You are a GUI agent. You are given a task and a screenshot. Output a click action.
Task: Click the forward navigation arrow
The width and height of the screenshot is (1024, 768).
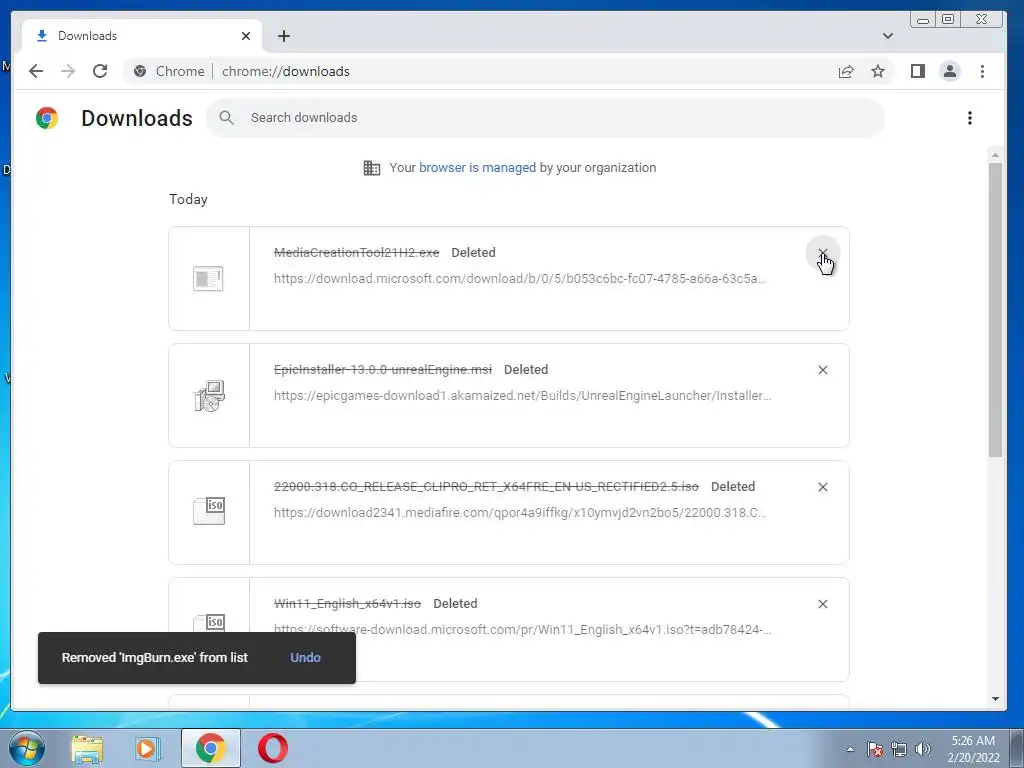(x=68, y=71)
